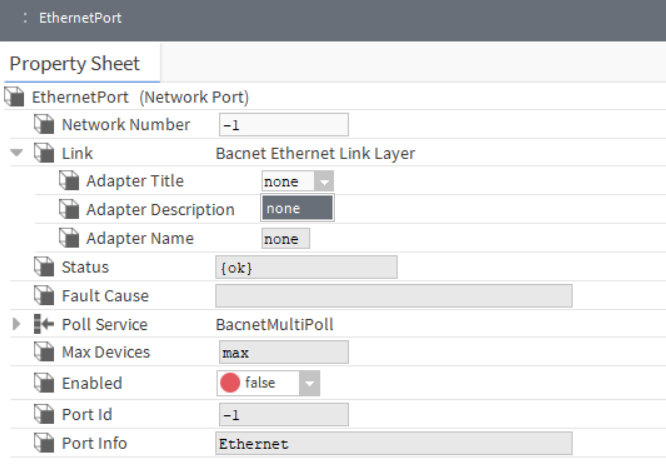Viewport: 666px width, 474px height.
Task: Expand the Poll Service property
Action: 16,325
